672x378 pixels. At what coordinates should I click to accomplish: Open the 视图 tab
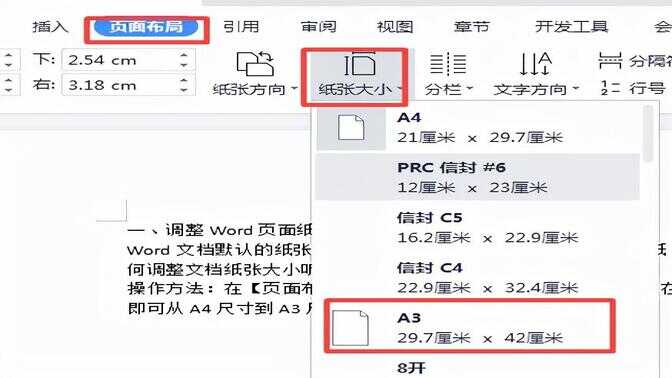click(x=395, y=27)
